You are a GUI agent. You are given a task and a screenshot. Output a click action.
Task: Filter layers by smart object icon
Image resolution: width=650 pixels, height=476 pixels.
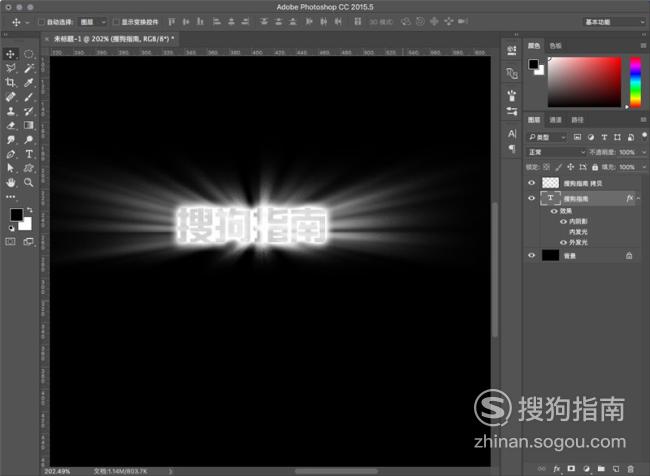pos(631,137)
